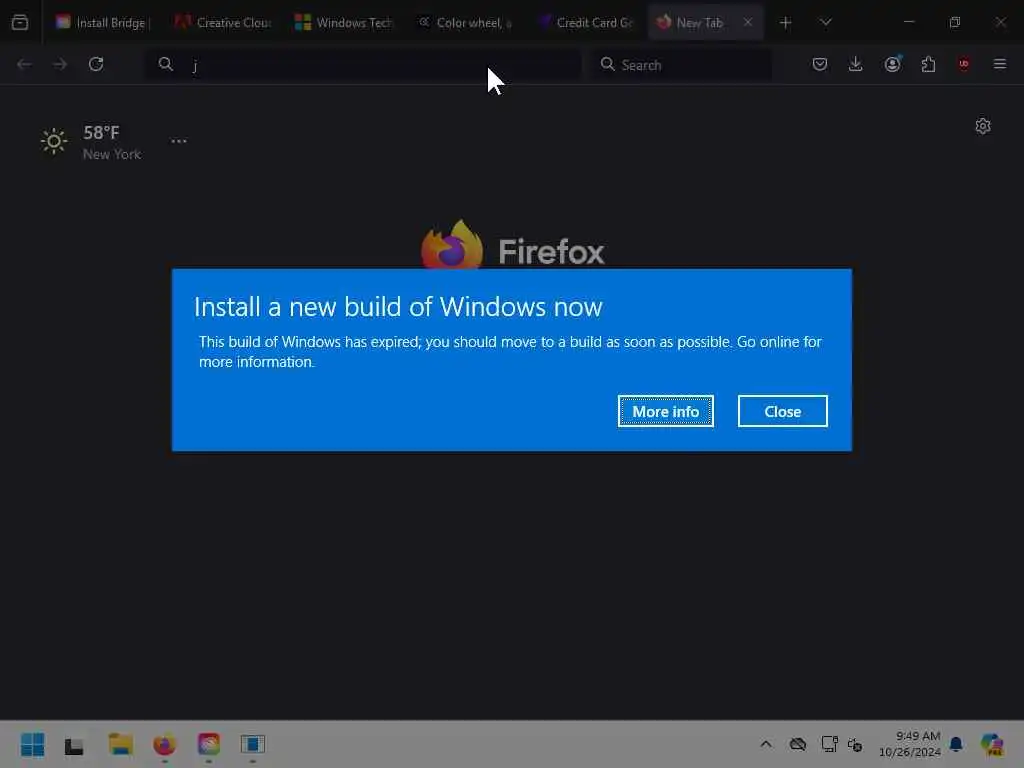Open the Firefox account icon

tap(892, 64)
